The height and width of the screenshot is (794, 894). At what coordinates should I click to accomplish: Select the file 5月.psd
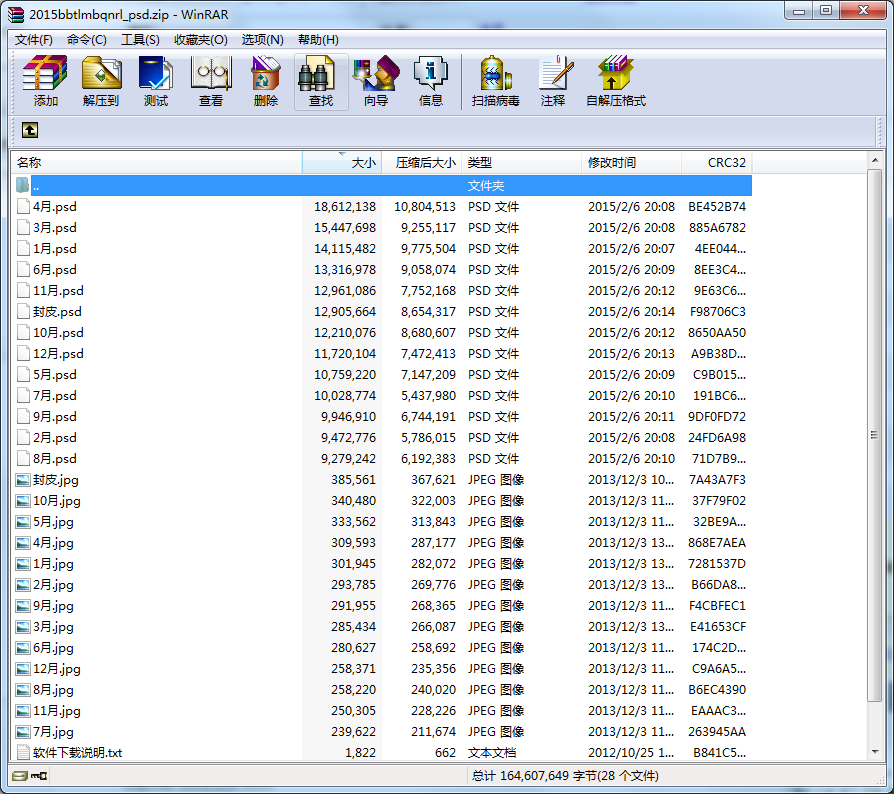pyautogui.click(x=55, y=374)
